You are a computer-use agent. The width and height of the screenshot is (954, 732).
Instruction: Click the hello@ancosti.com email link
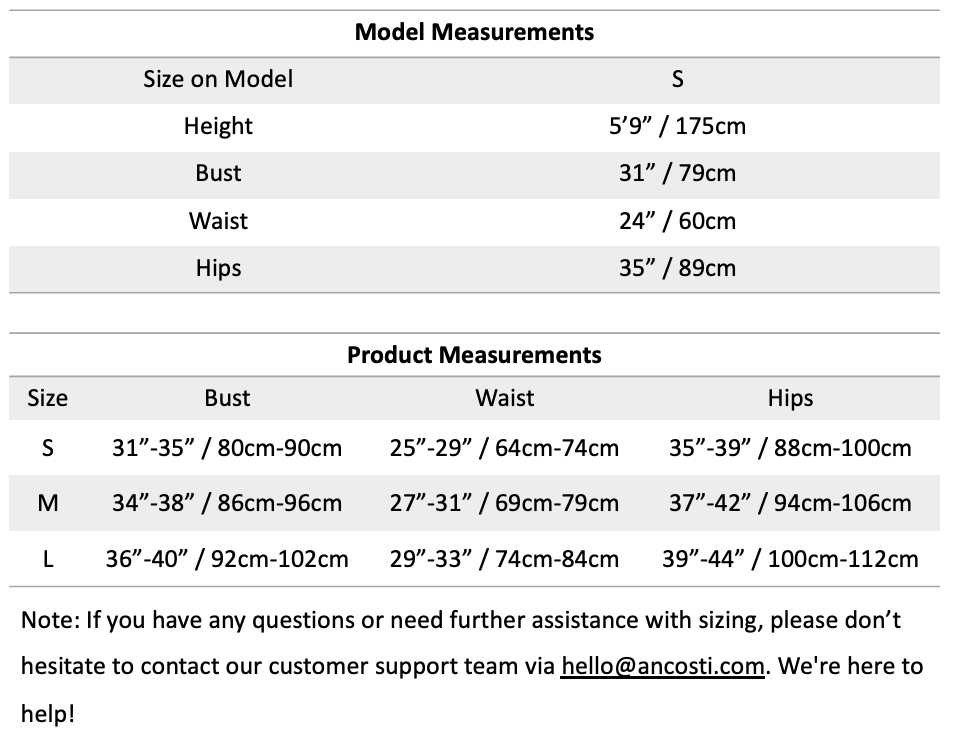pyautogui.click(x=663, y=666)
